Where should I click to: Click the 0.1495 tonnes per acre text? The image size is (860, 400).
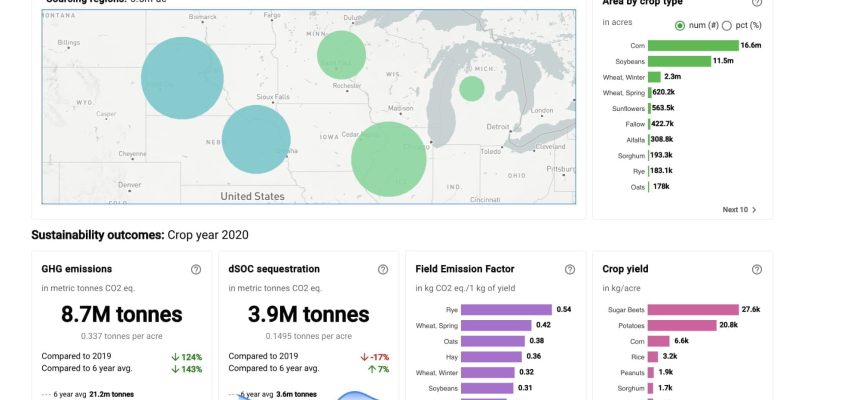click(308, 336)
